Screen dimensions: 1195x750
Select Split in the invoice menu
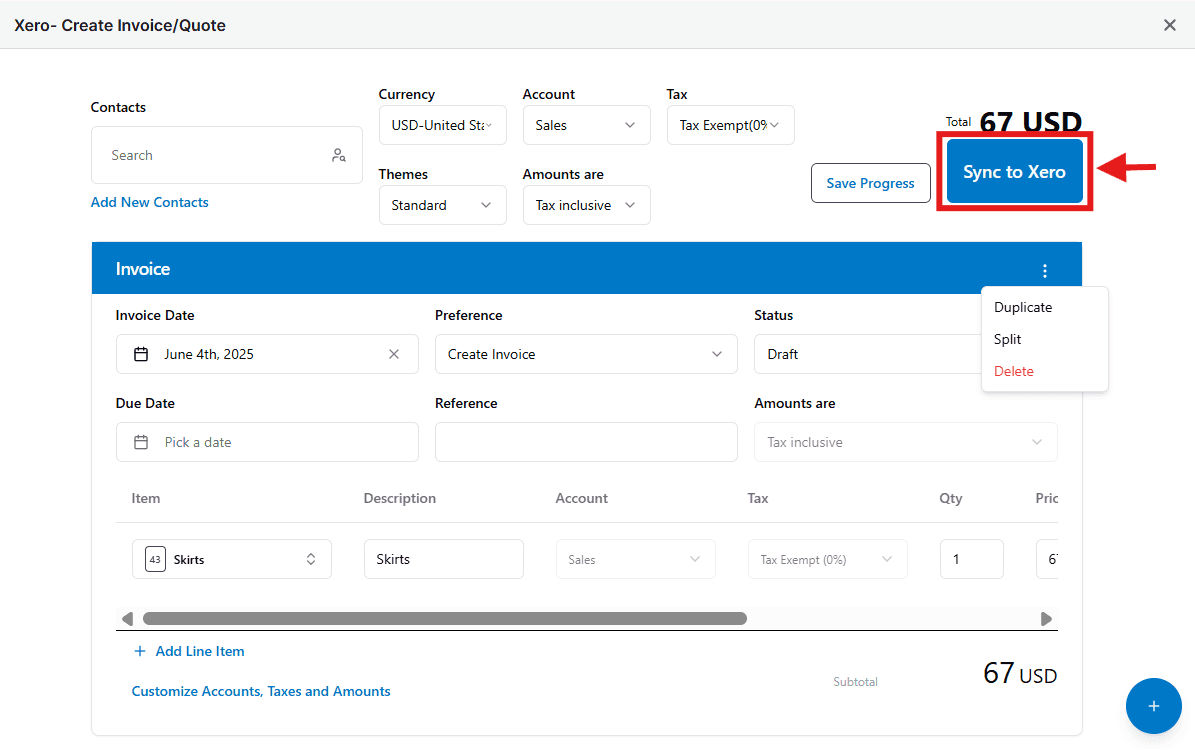tap(1007, 340)
